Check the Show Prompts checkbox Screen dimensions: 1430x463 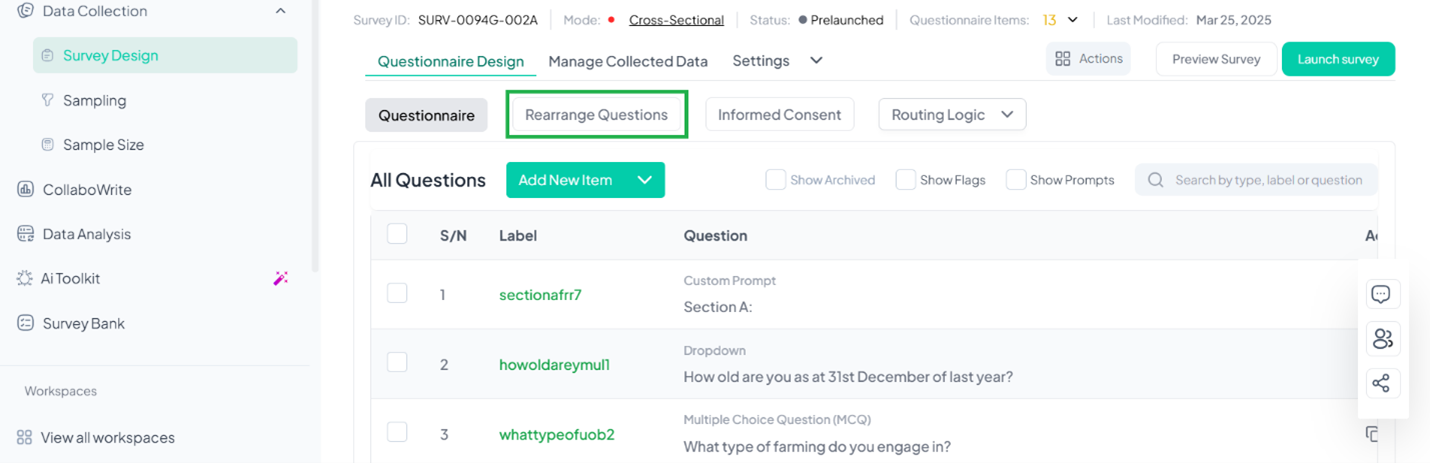tap(1015, 180)
